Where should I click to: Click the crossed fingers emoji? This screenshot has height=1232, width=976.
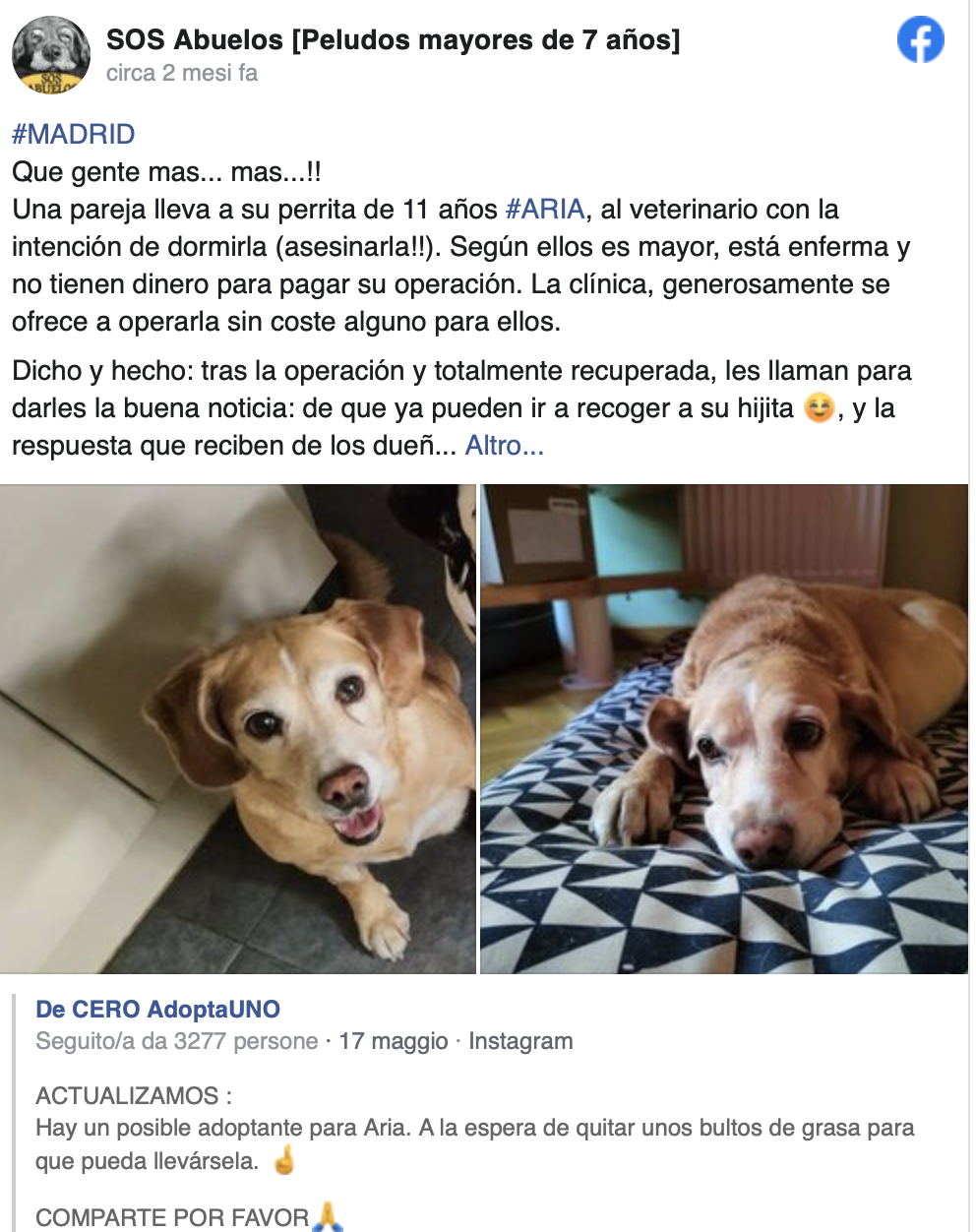284,1160
